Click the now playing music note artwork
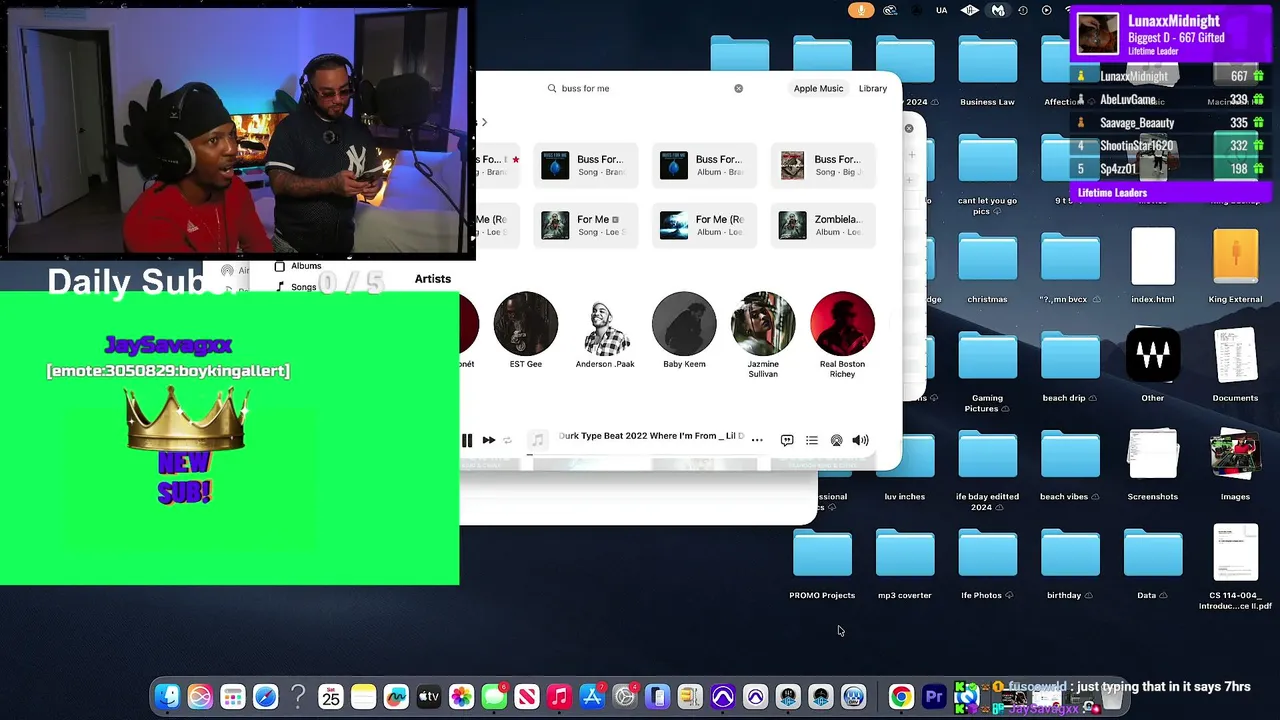1280x720 pixels. point(538,440)
